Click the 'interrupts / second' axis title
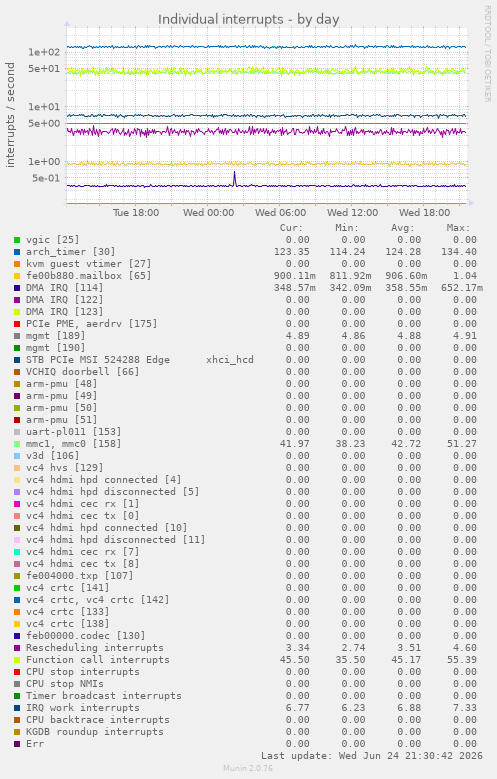Viewport: 497px width, 779px height. [x=10, y=115]
